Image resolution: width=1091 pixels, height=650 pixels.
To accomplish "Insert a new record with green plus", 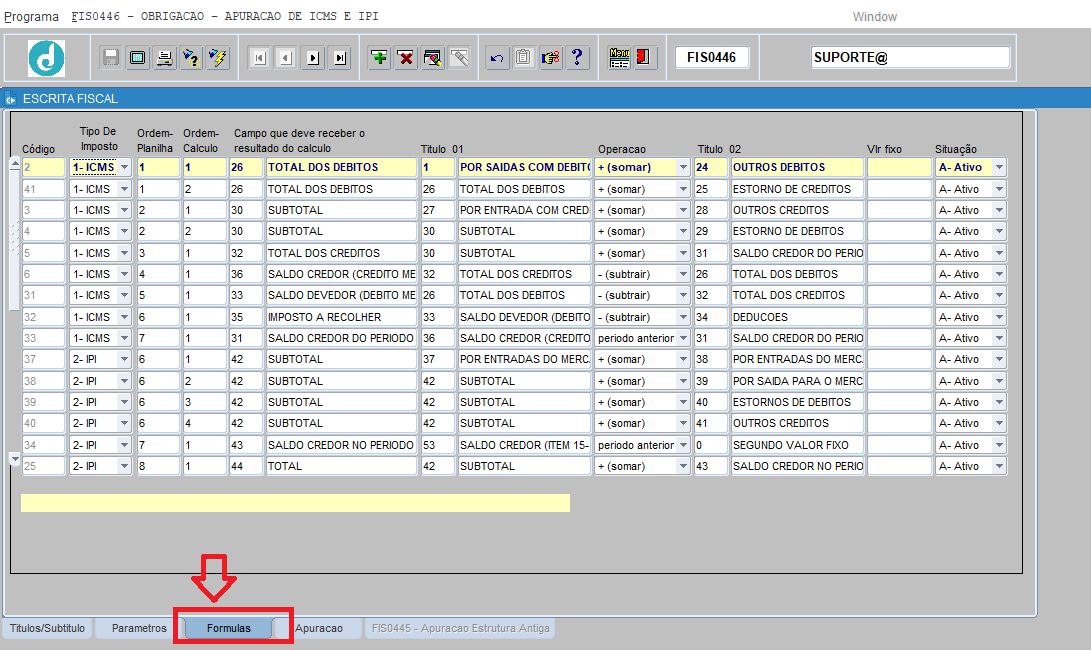I will coord(379,58).
